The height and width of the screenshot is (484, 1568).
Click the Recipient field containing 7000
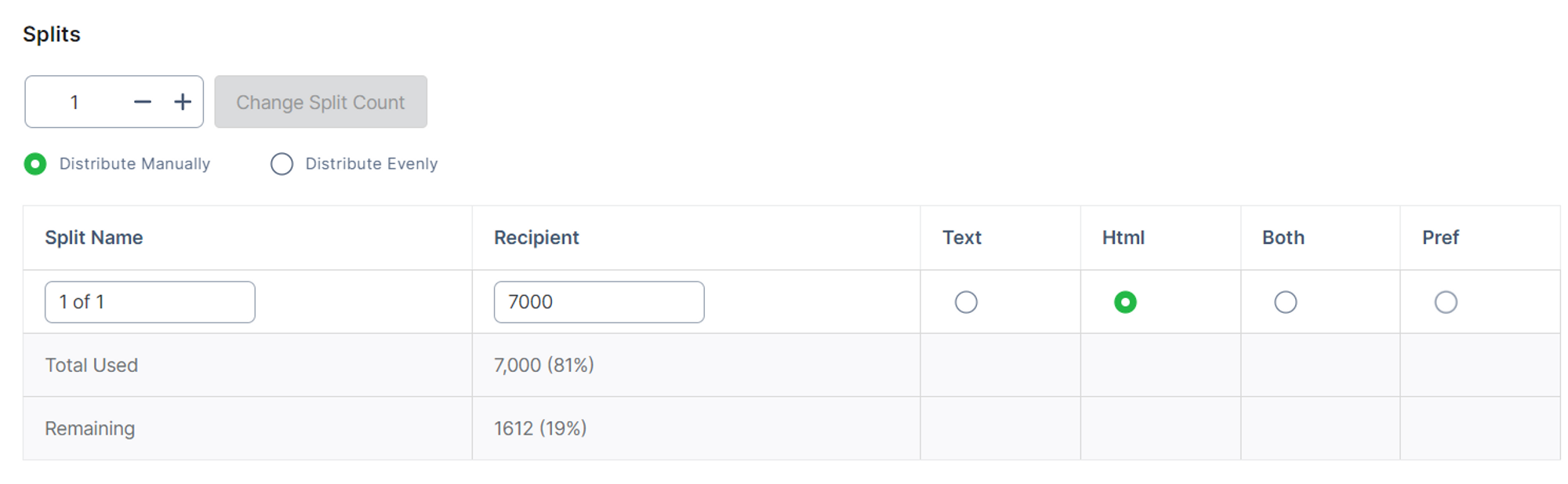tap(598, 302)
